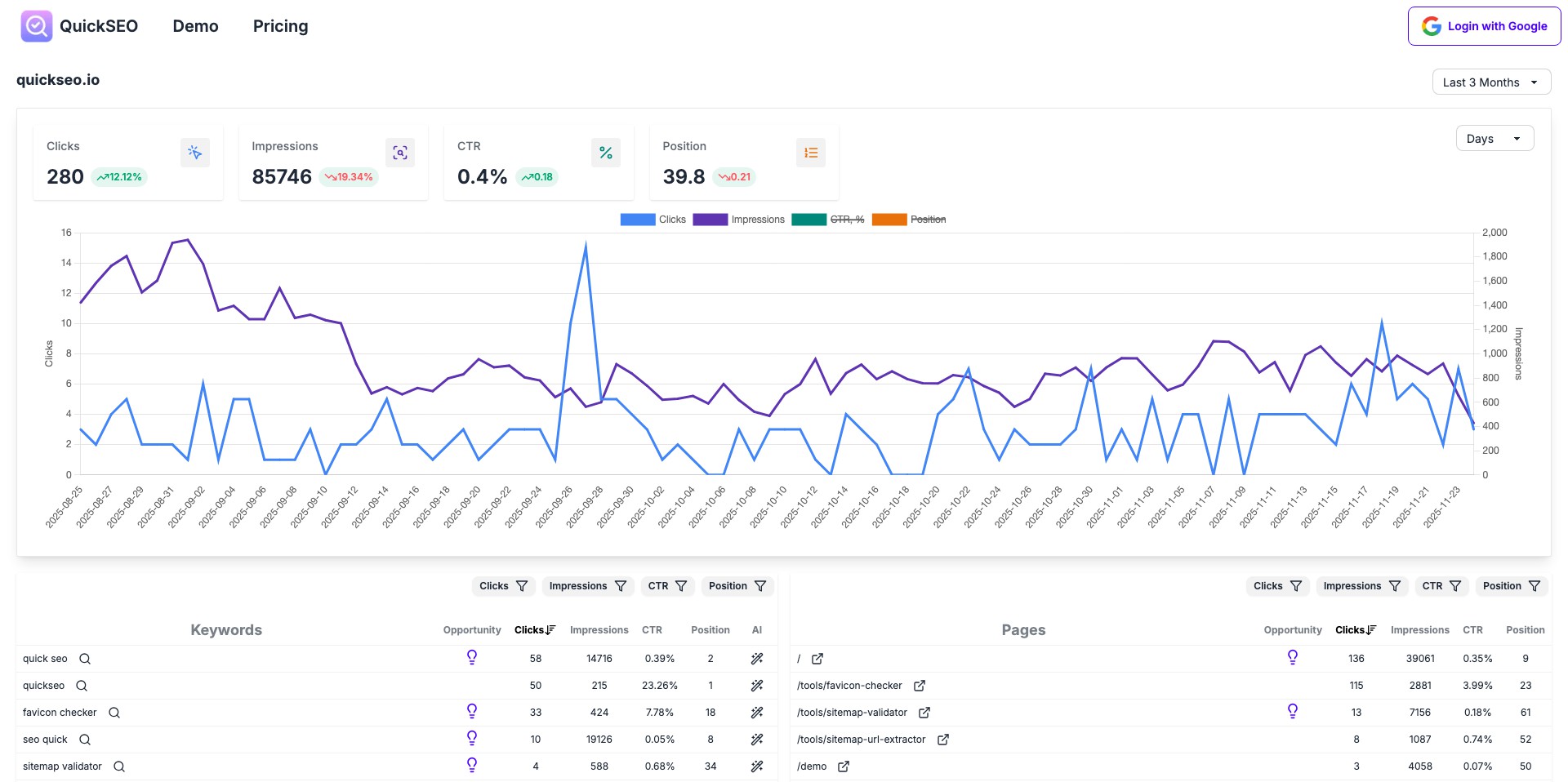This screenshot has height=782, width=1568.
Task: Sort Keywords table by Clicks column
Action: [x=535, y=630]
